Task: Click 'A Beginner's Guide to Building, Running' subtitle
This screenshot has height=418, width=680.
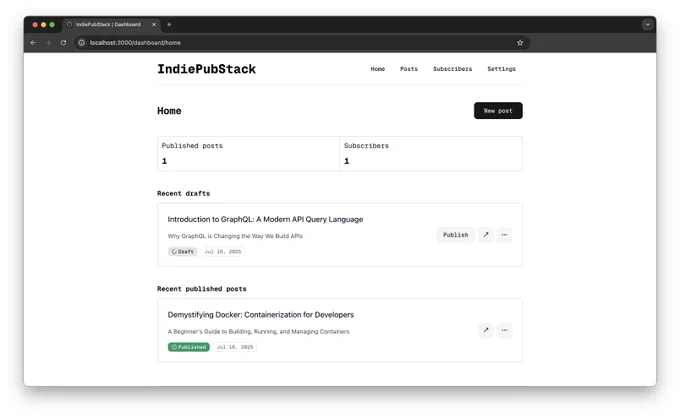Action: tap(258, 331)
